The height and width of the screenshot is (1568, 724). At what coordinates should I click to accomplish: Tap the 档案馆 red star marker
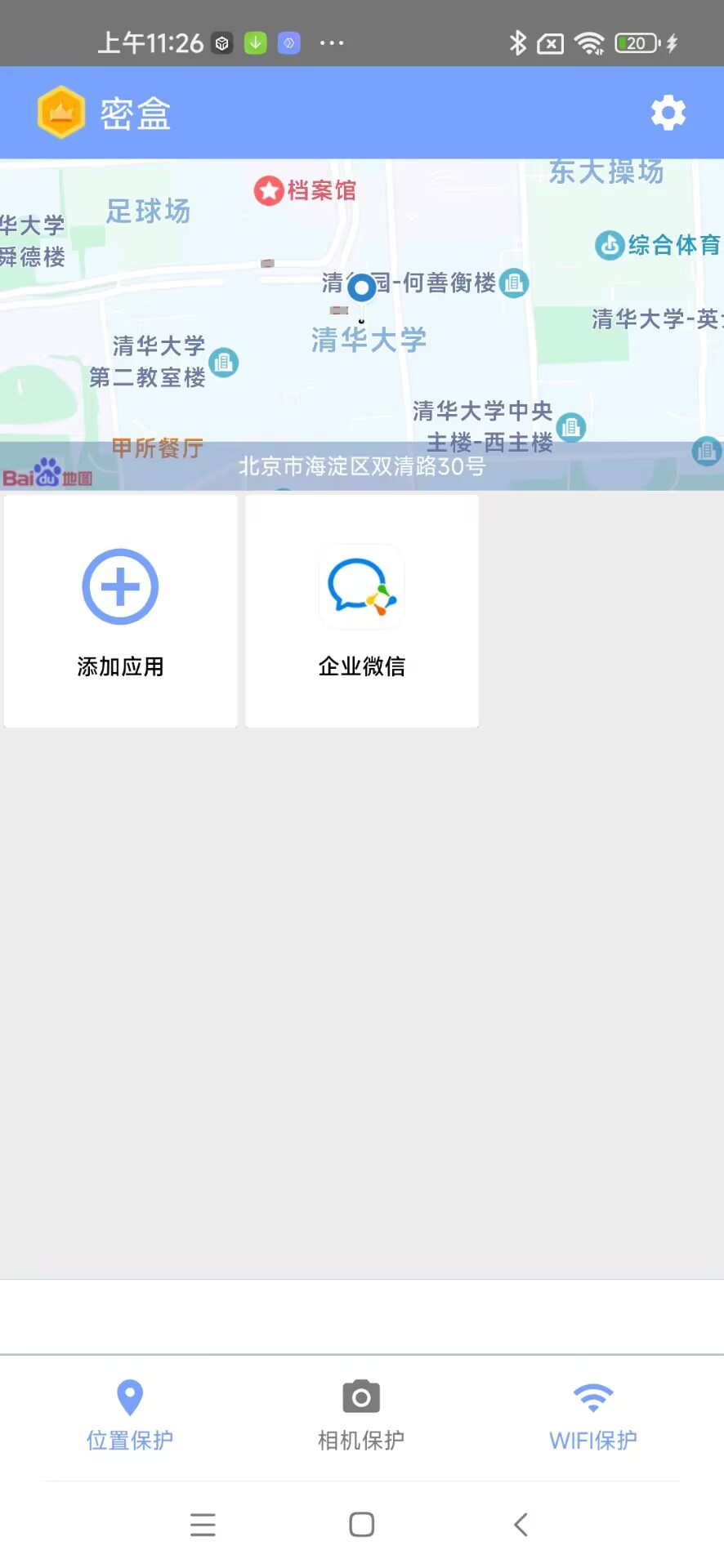(268, 191)
